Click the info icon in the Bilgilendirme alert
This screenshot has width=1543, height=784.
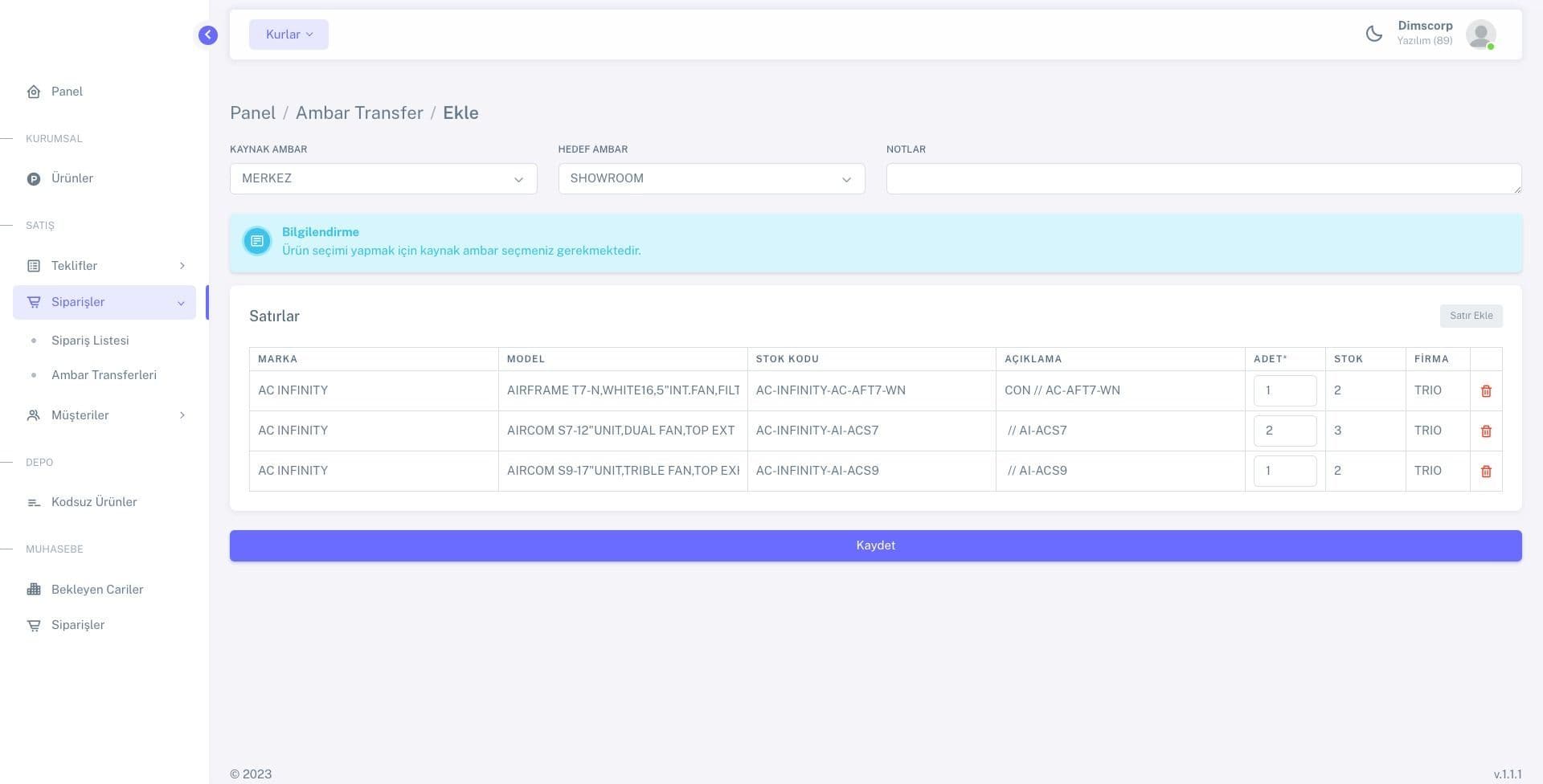coord(257,241)
